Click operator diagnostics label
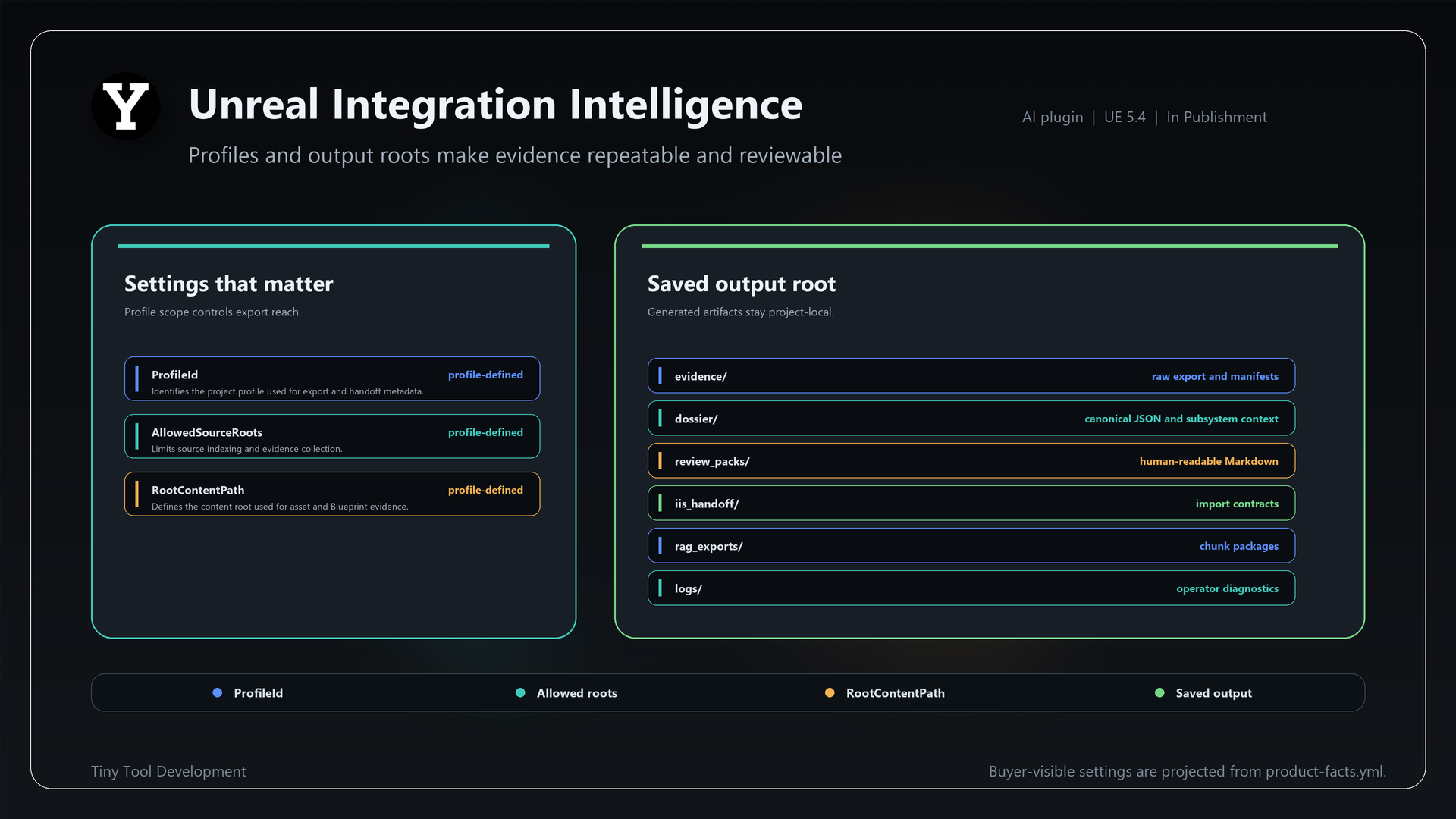The width and height of the screenshot is (1456, 819). [1227, 588]
